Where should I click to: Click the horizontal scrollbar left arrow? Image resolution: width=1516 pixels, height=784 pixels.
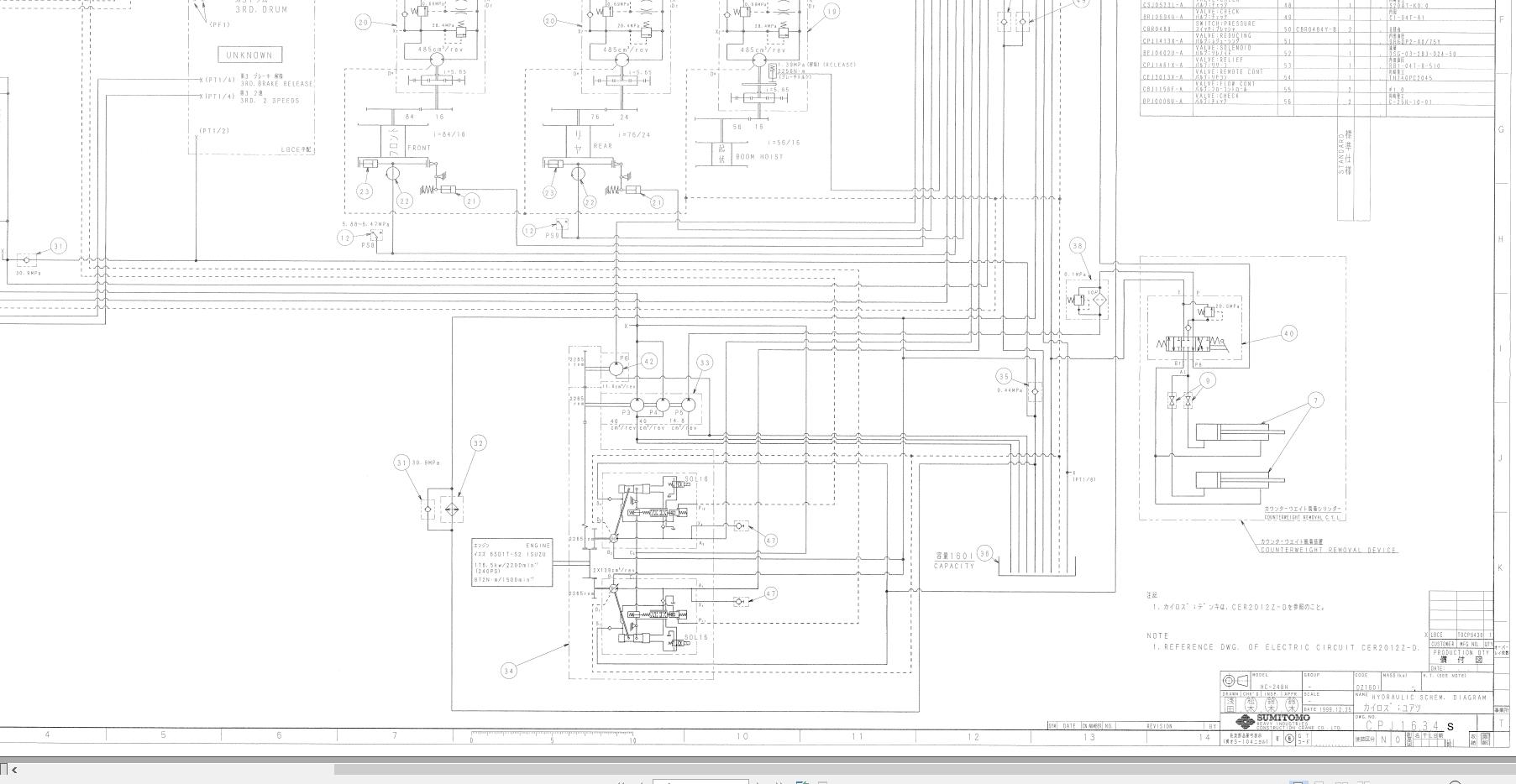click(14, 769)
